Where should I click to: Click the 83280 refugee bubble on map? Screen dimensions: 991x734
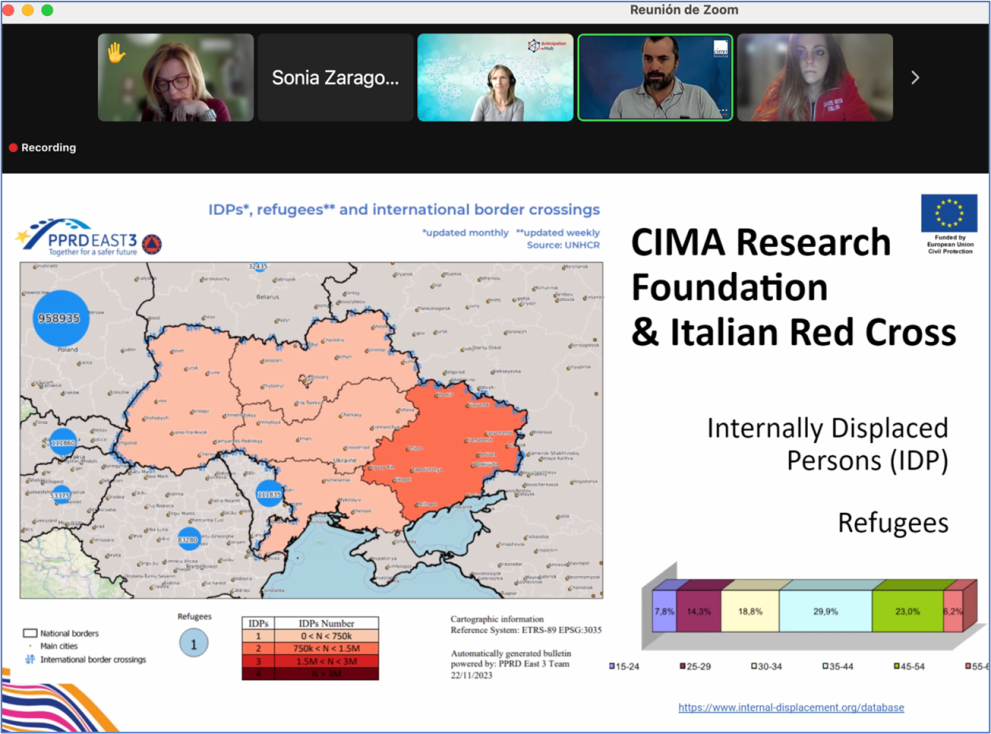pos(188,539)
